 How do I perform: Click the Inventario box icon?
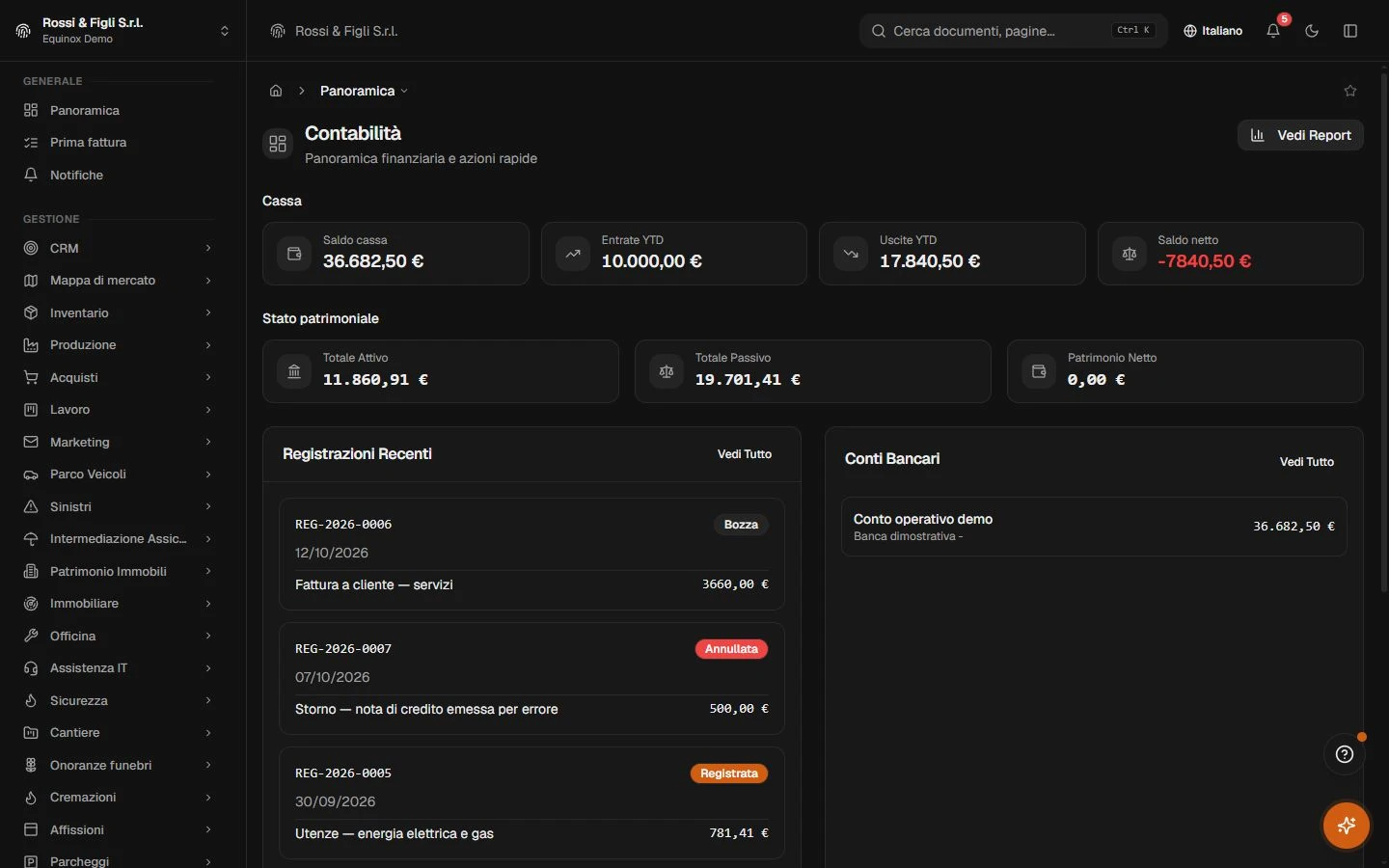[x=31, y=312]
